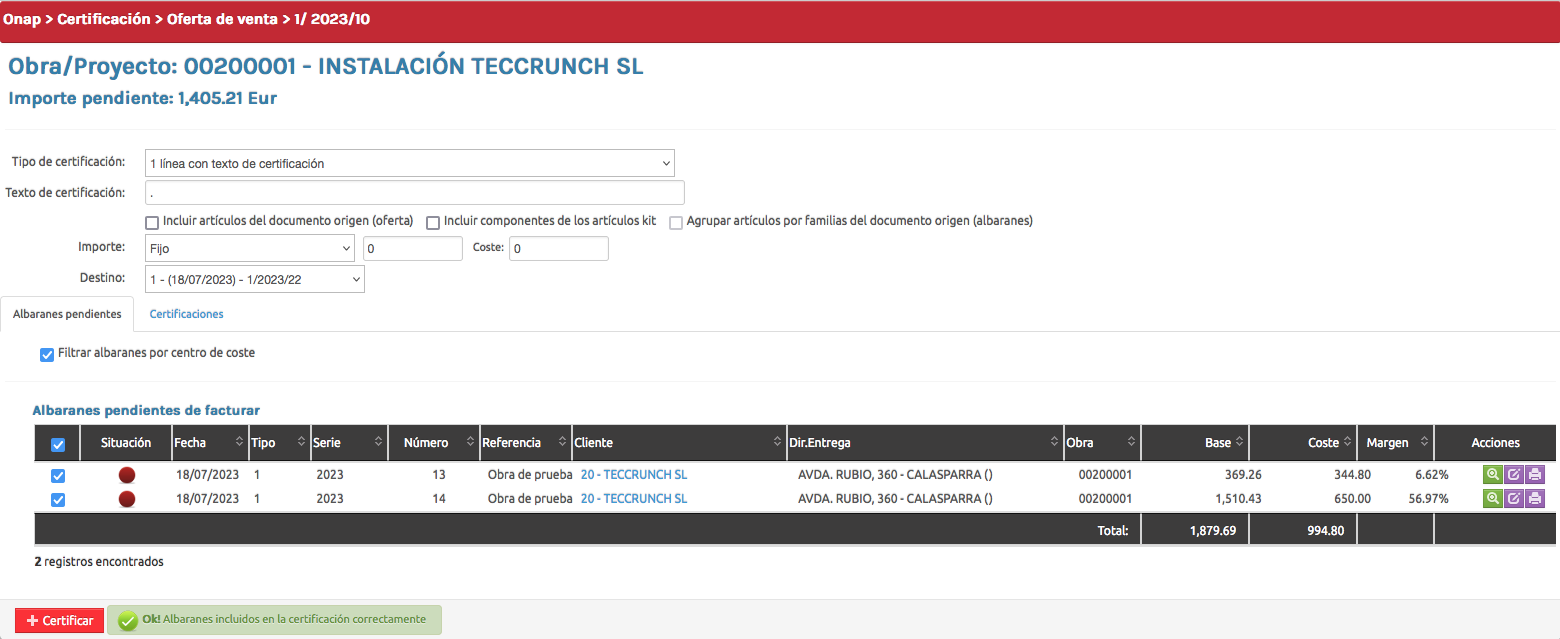Click the zoom icon for albarán number 13
Screen dimensions: 1560x639
point(1492,475)
